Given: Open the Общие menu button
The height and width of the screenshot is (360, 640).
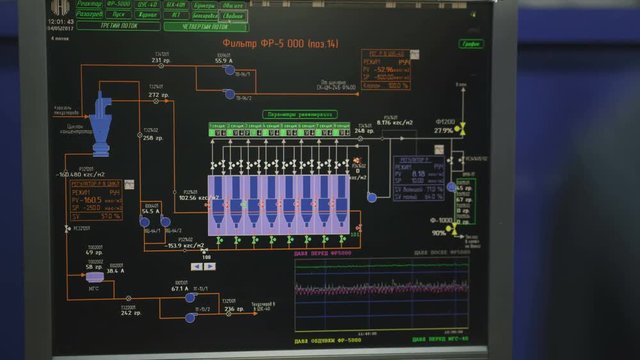Looking at the screenshot, I should coord(233,5).
